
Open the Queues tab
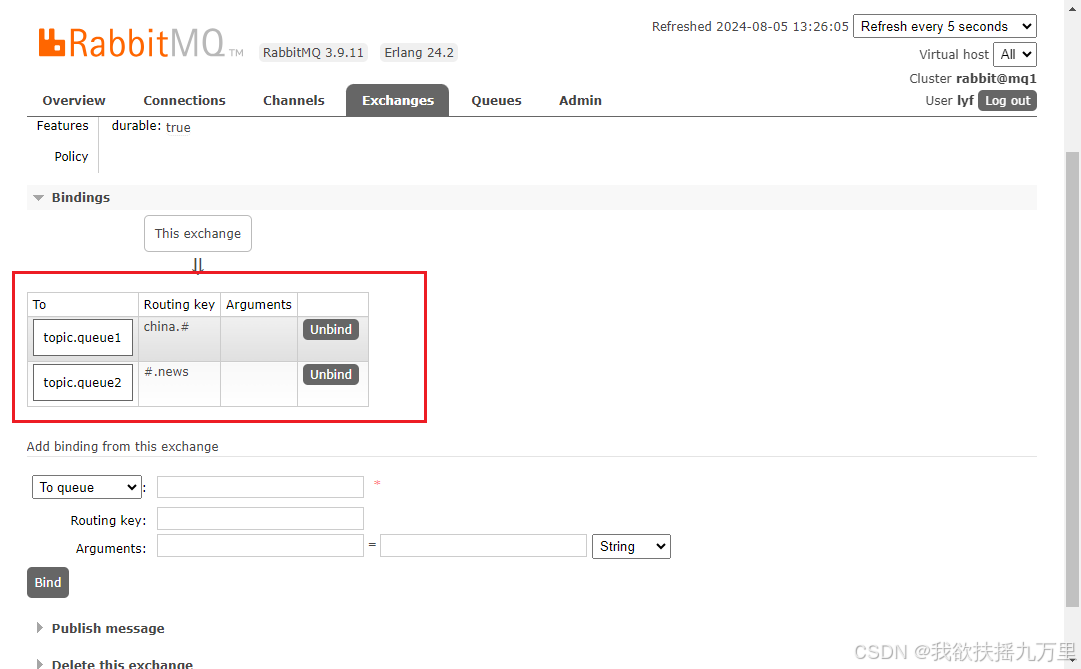pos(496,101)
